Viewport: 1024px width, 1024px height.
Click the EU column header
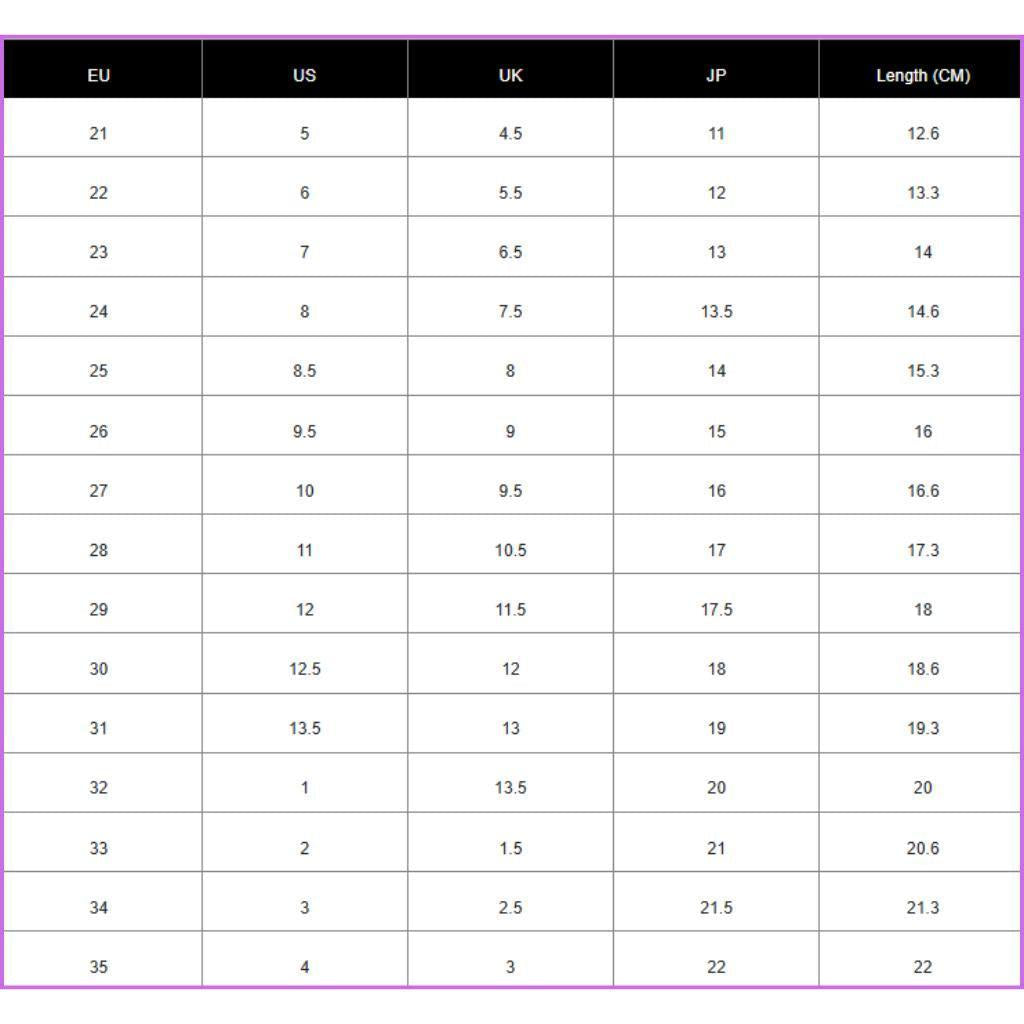click(98, 75)
